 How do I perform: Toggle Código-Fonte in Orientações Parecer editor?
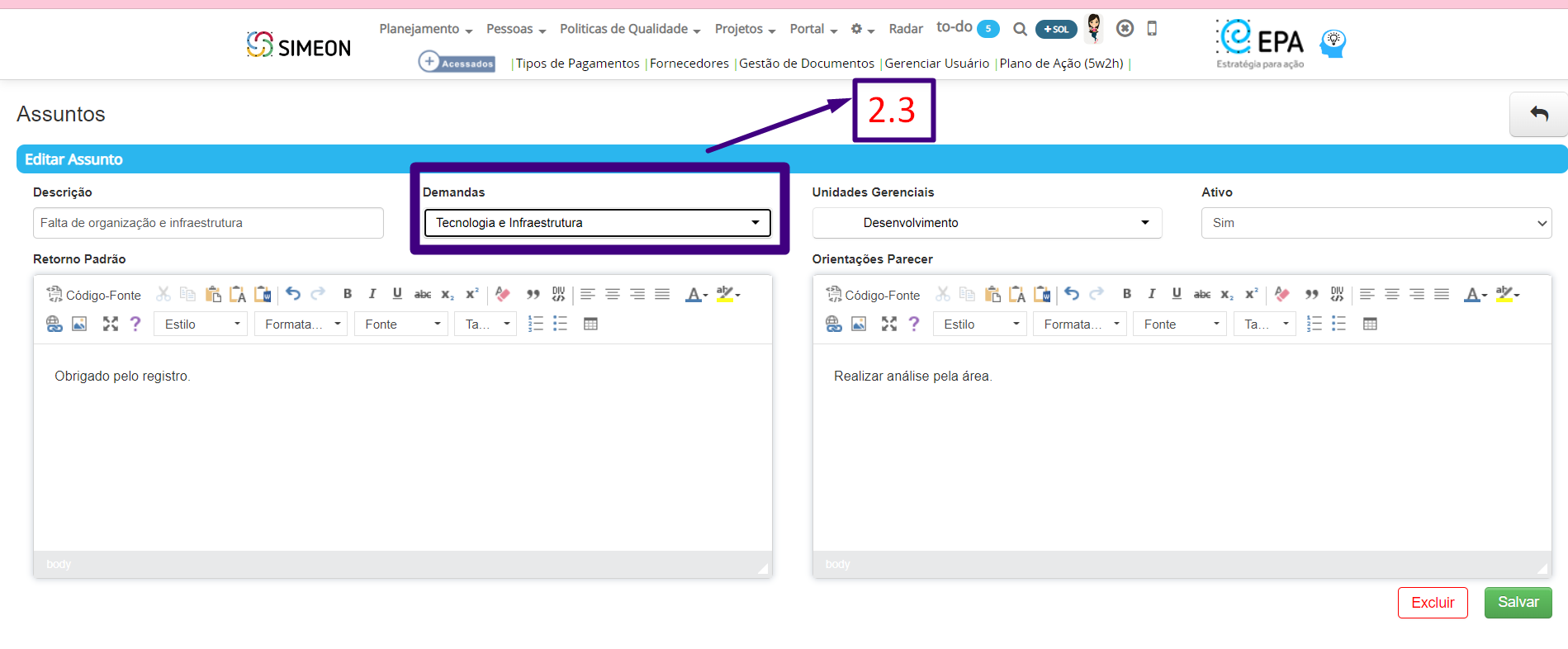[873, 295]
